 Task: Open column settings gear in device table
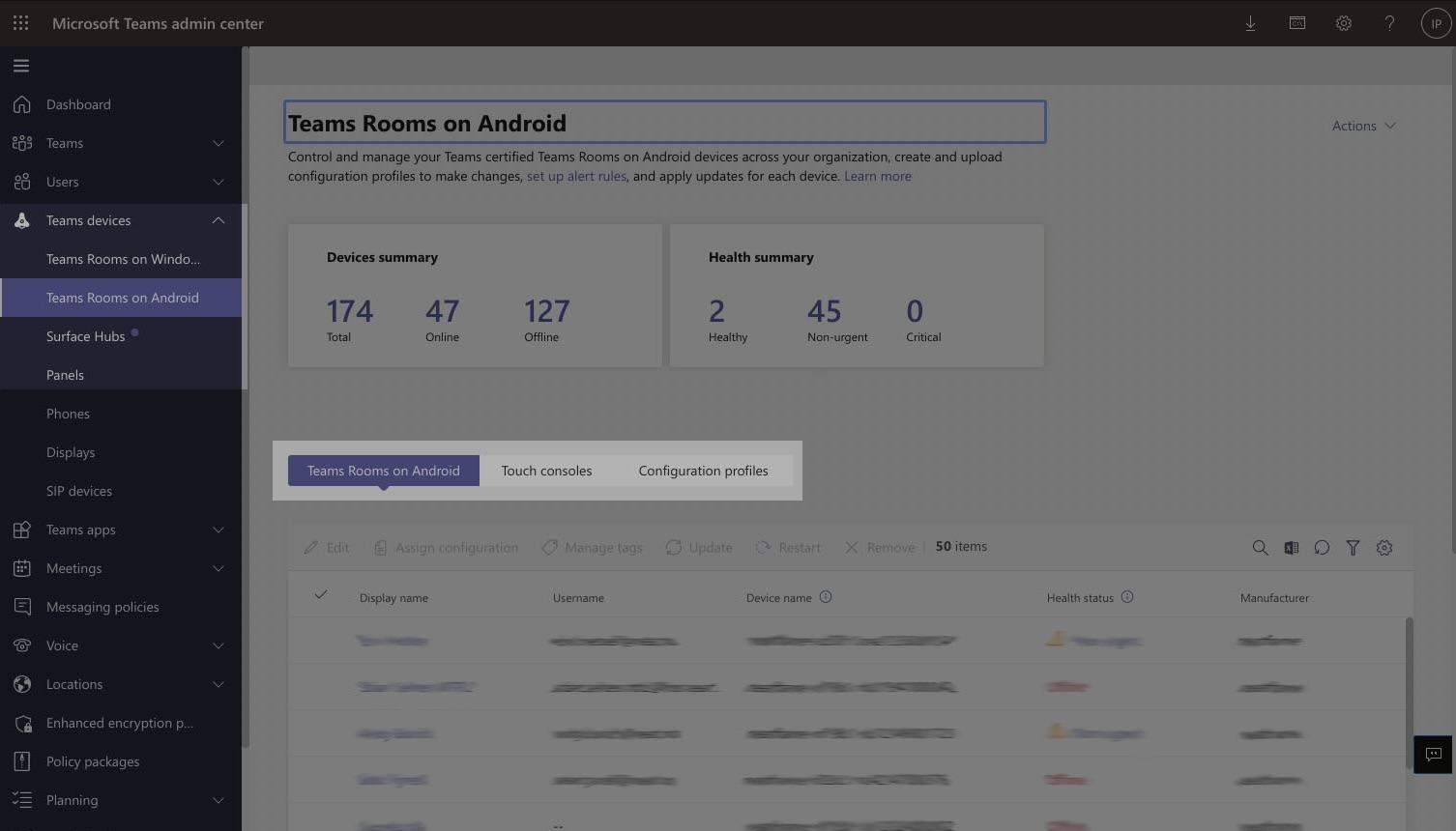pos(1384,547)
